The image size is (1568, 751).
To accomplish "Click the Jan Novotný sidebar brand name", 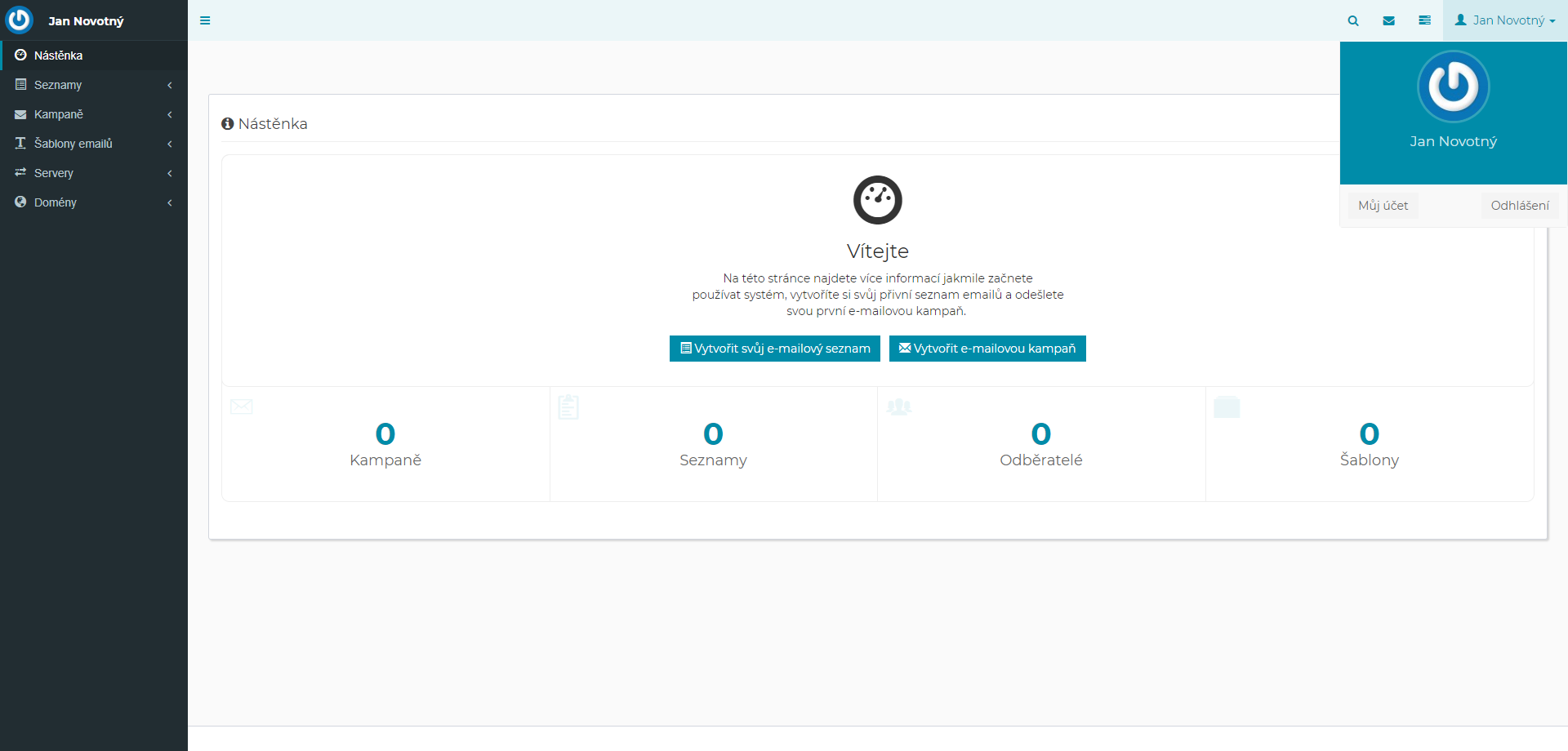I will coord(86,21).
